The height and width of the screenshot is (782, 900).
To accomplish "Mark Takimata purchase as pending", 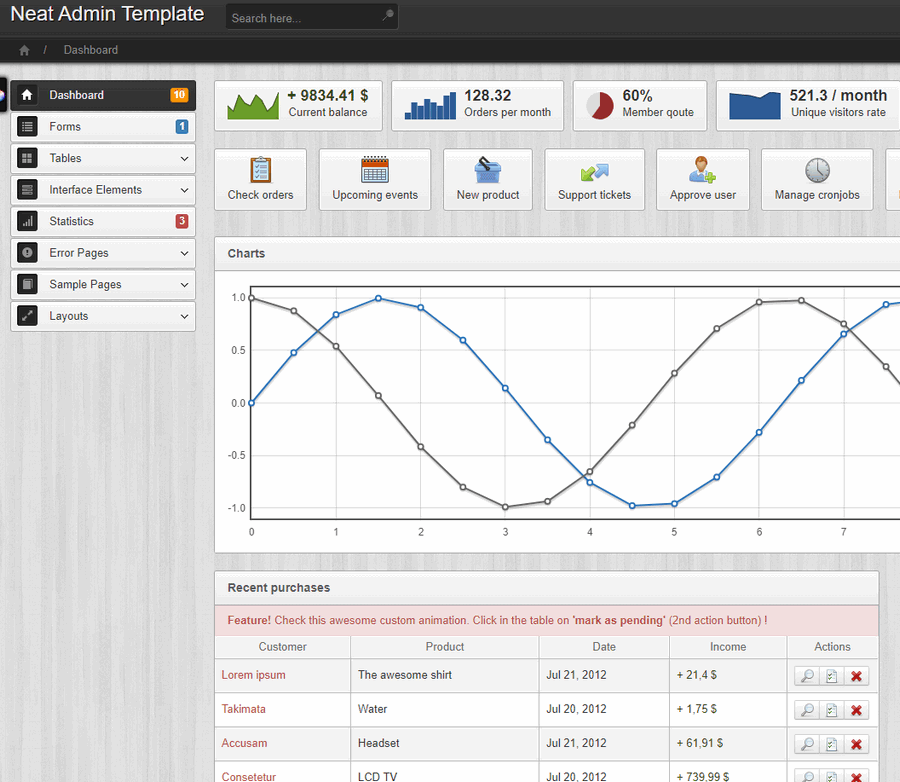I will (x=831, y=710).
